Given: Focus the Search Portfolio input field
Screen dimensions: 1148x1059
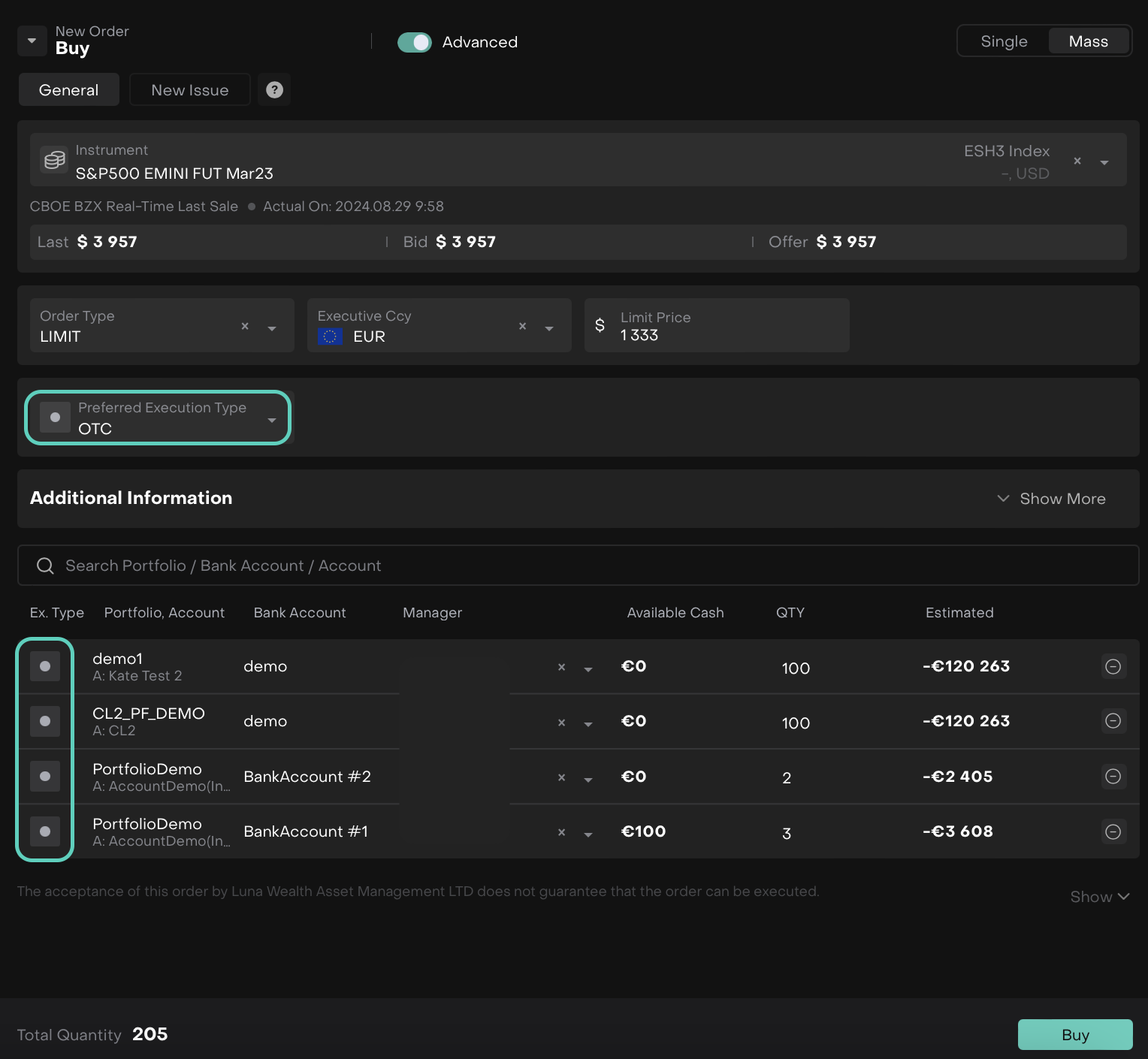Looking at the screenshot, I should 577,566.
